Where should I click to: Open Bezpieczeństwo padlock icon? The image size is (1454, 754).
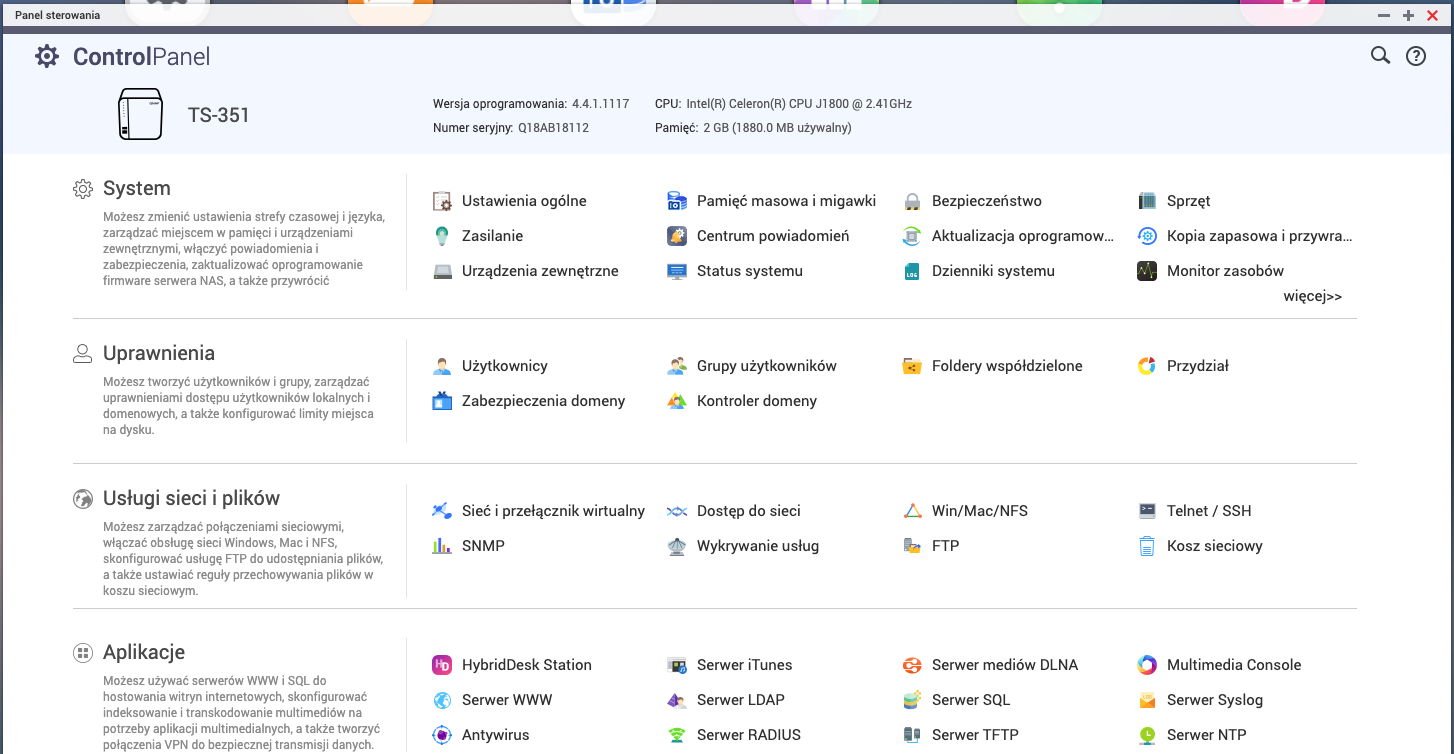click(912, 201)
